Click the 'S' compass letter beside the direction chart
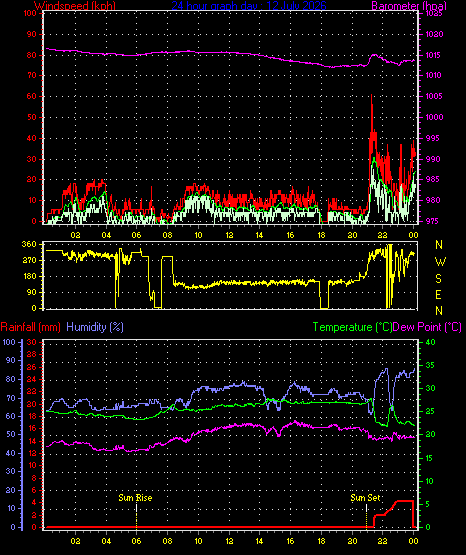This screenshot has width=466, height=555. point(438,279)
